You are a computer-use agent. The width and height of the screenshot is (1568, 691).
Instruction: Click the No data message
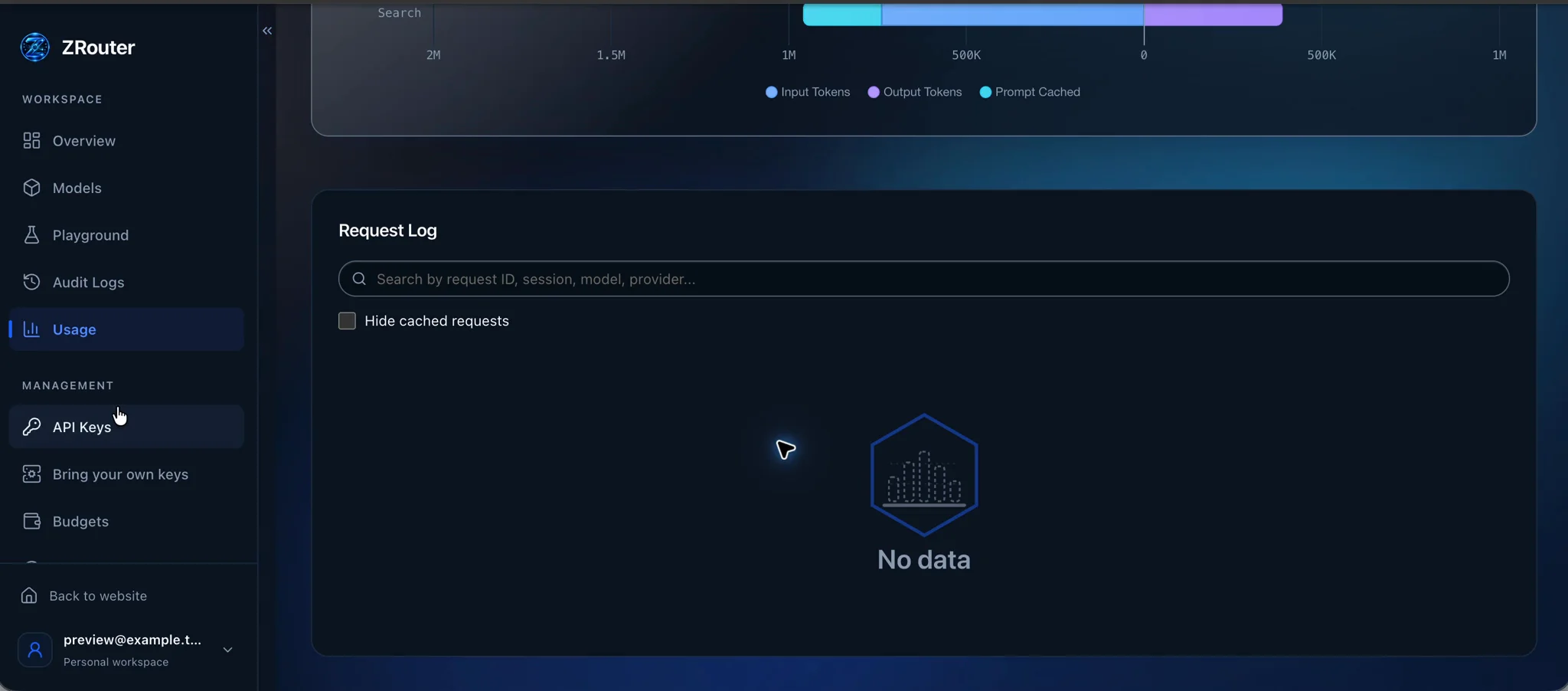tap(924, 560)
